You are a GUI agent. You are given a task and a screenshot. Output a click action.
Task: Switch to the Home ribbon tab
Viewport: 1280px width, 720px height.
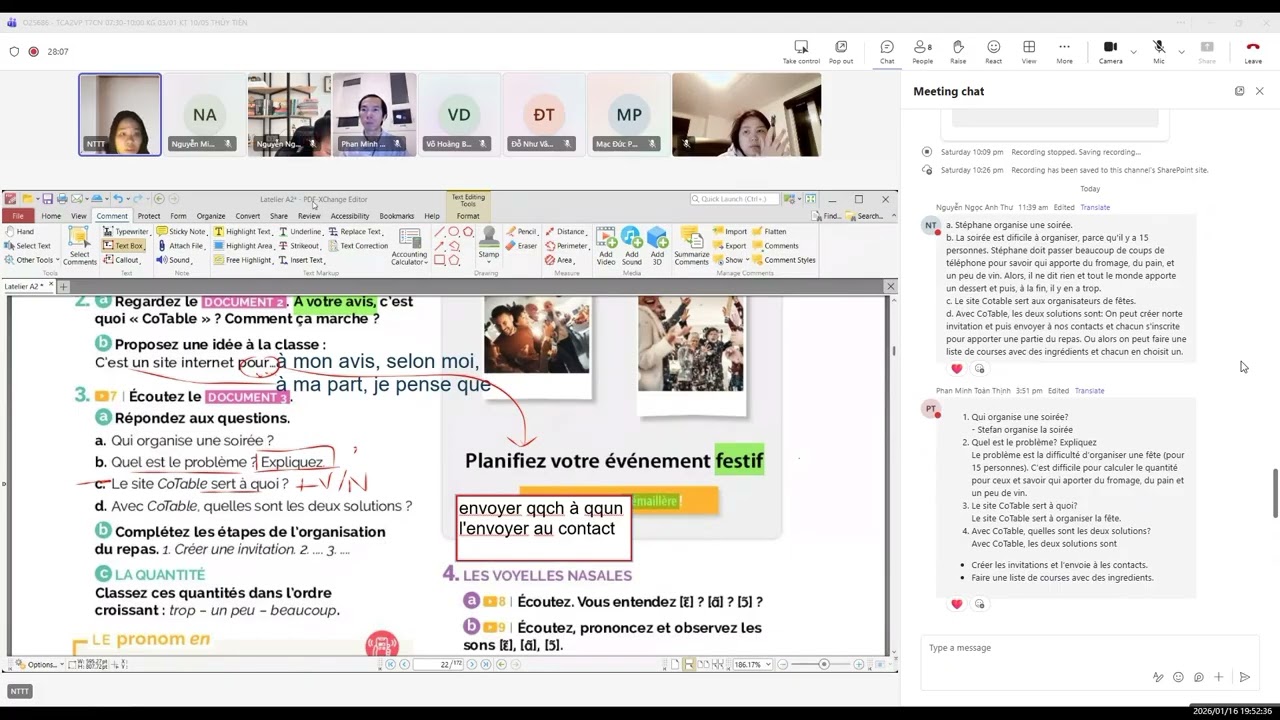[51, 216]
